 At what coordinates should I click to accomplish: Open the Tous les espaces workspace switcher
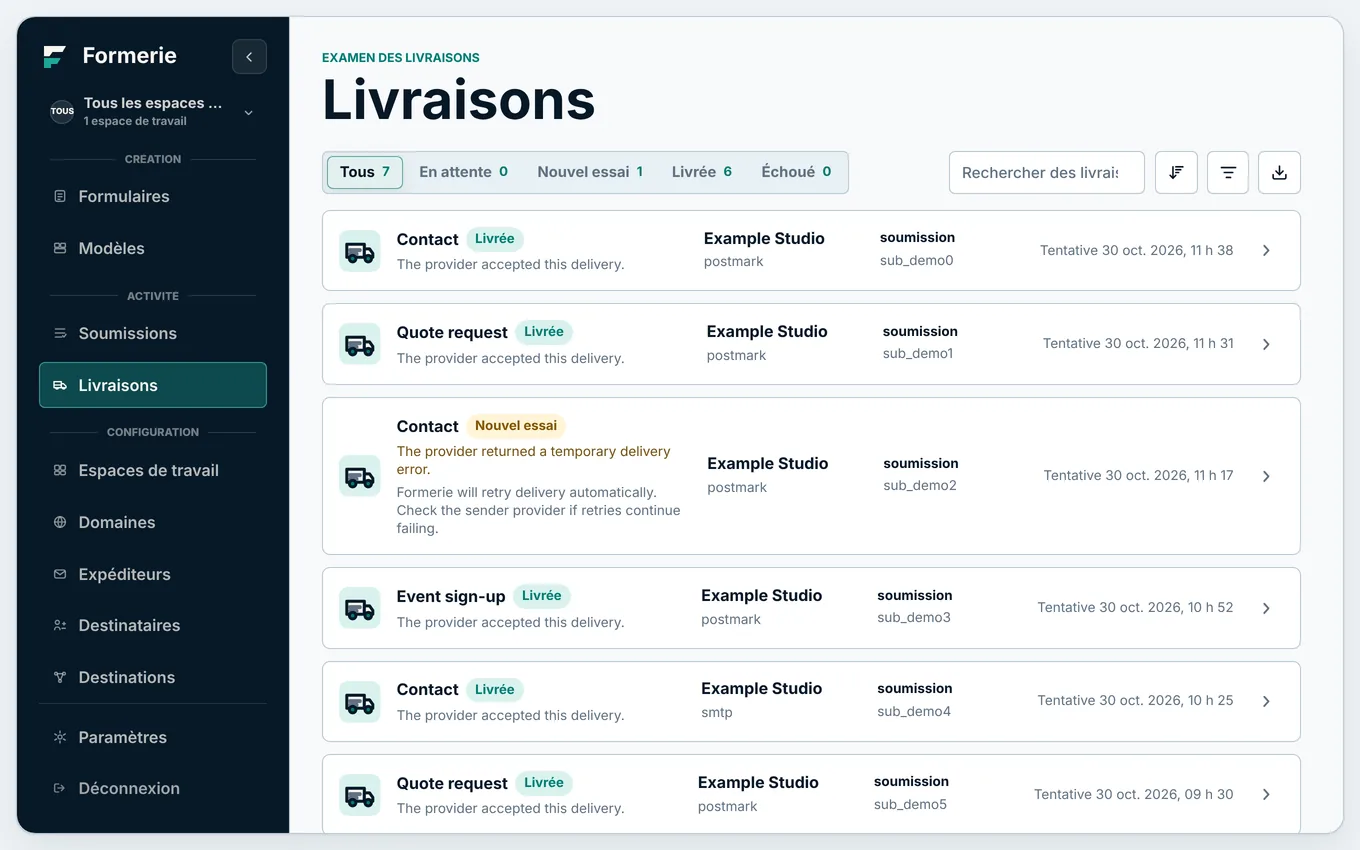coord(153,112)
